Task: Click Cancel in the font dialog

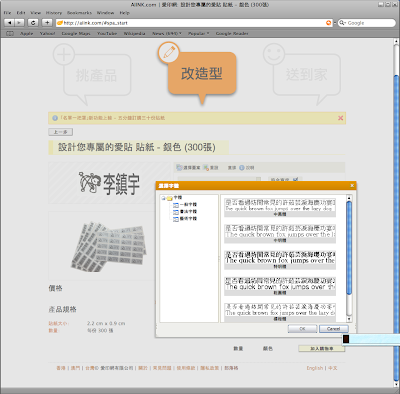Action: click(x=334, y=329)
